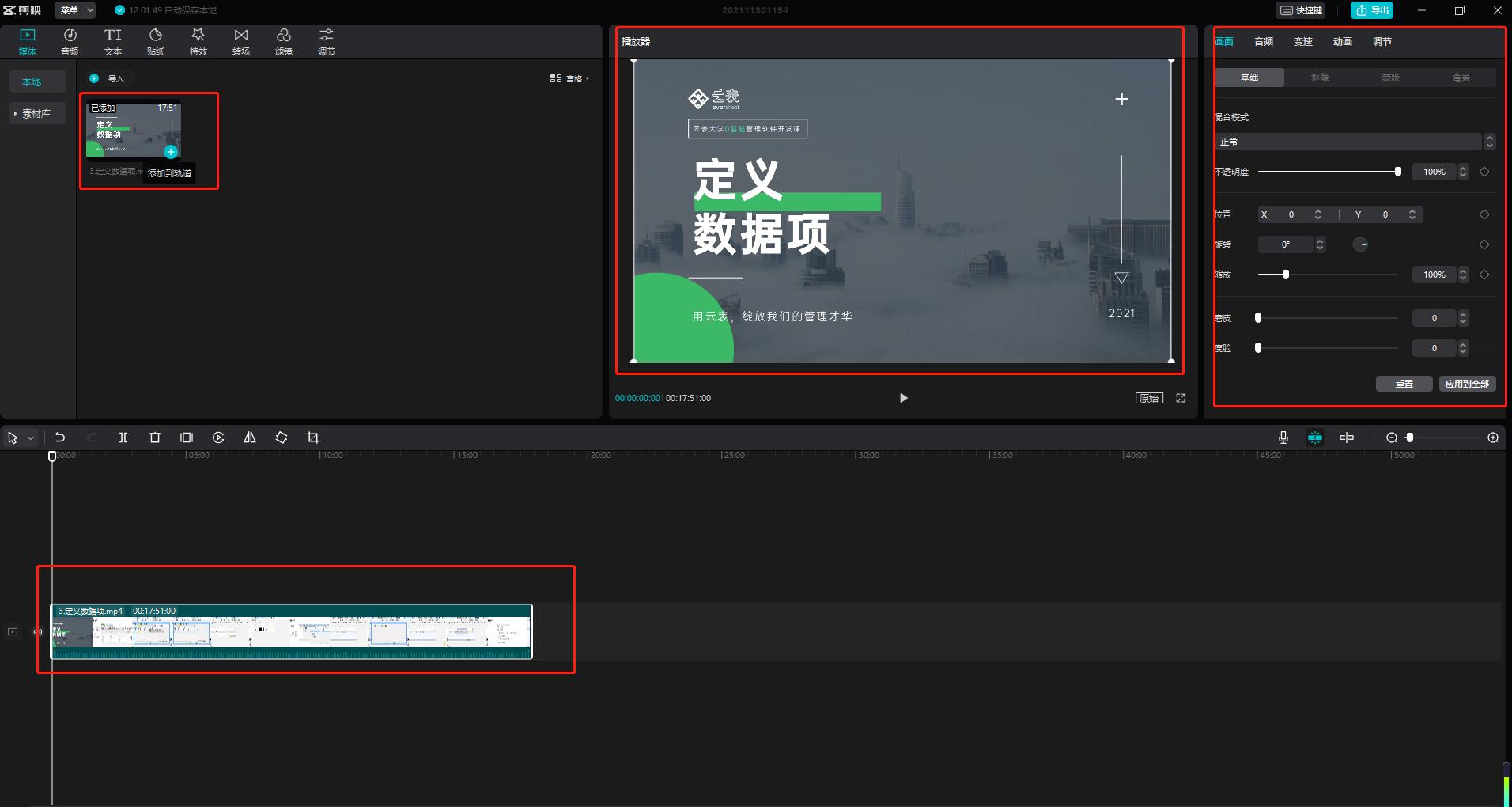Switch to the 蒙版 mask tab

click(x=1389, y=77)
